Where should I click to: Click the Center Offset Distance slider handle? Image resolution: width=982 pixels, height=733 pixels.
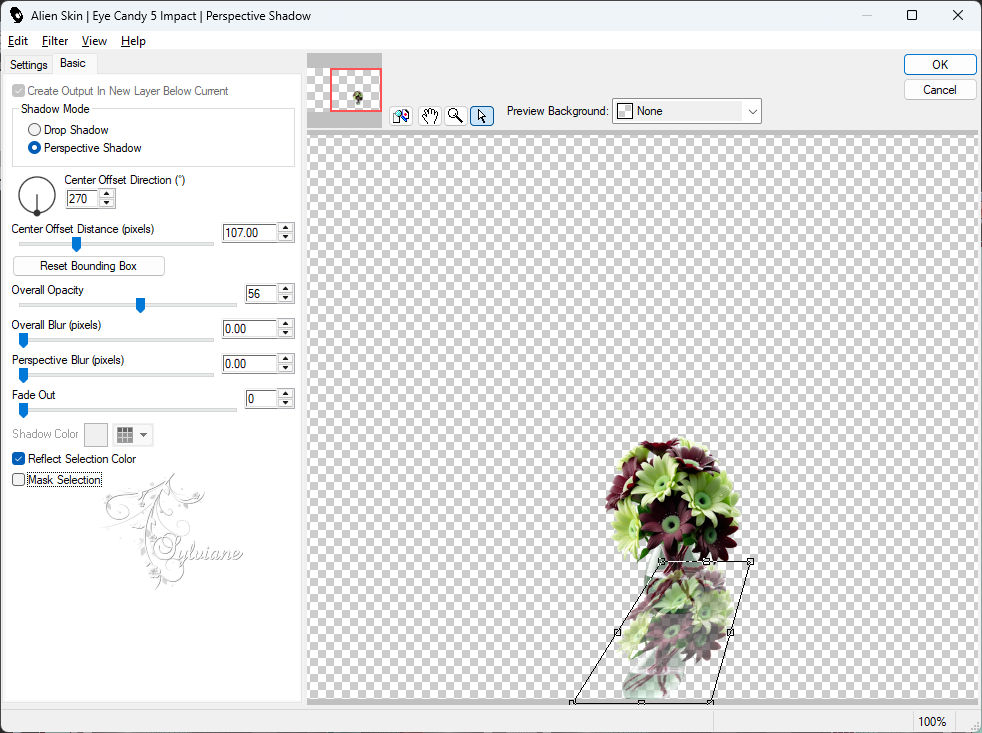click(76, 244)
